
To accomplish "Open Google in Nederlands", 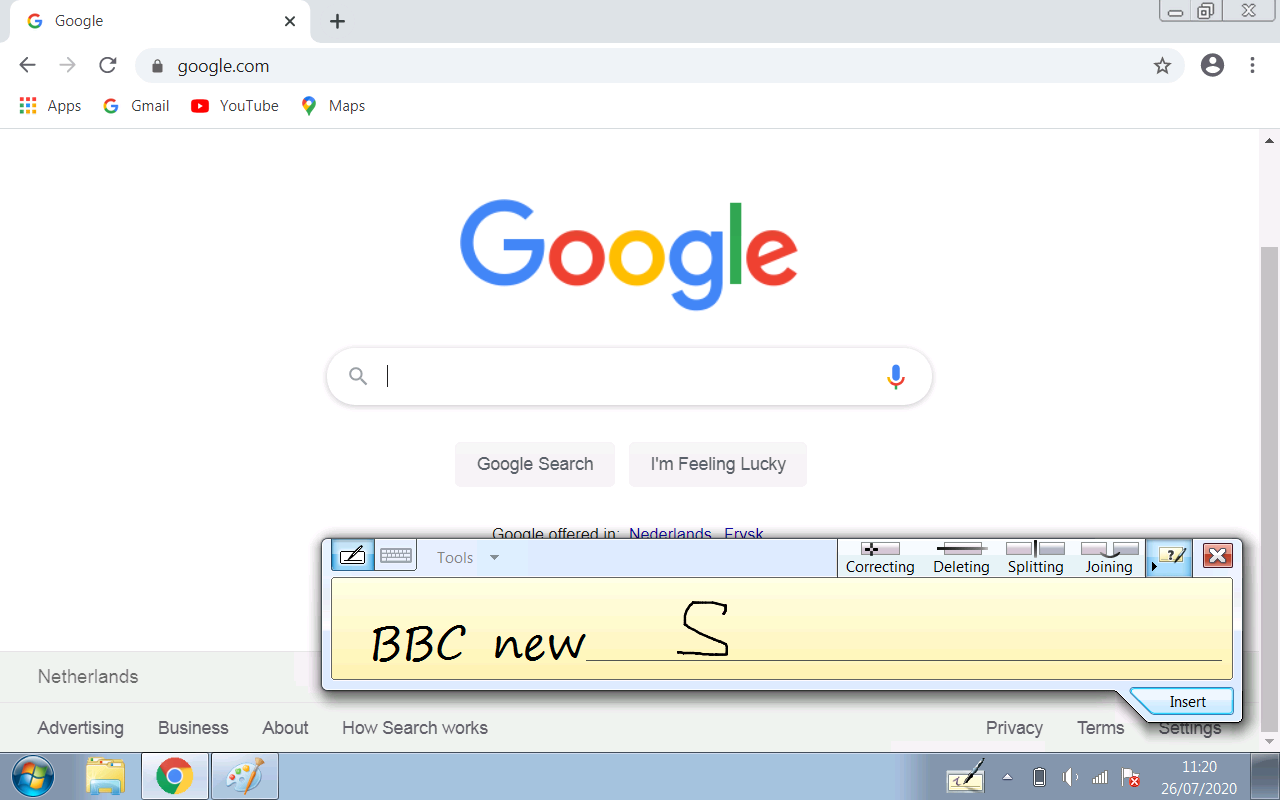I will click(670, 534).
